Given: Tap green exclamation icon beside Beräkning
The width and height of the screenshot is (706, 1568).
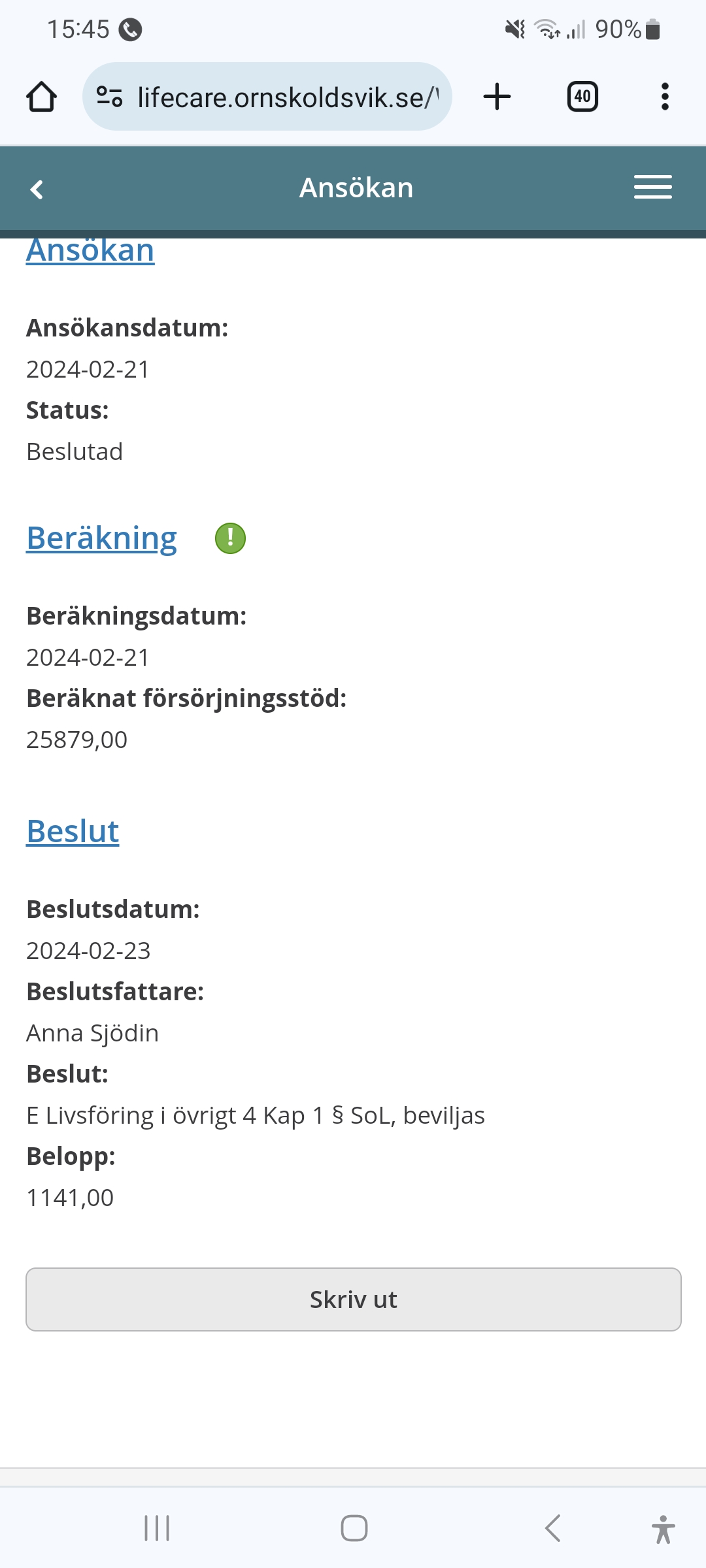Looking at the screenshot, I should pyautogui.click(x=230, y=538).
